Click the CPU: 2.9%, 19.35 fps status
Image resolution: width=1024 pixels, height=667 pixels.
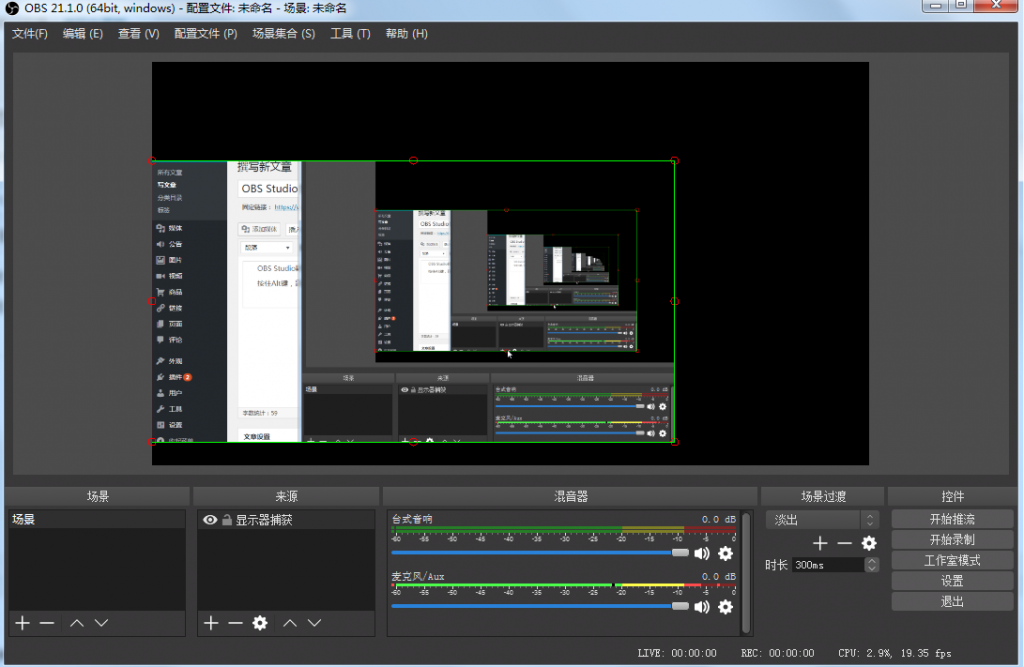[895, 653]
